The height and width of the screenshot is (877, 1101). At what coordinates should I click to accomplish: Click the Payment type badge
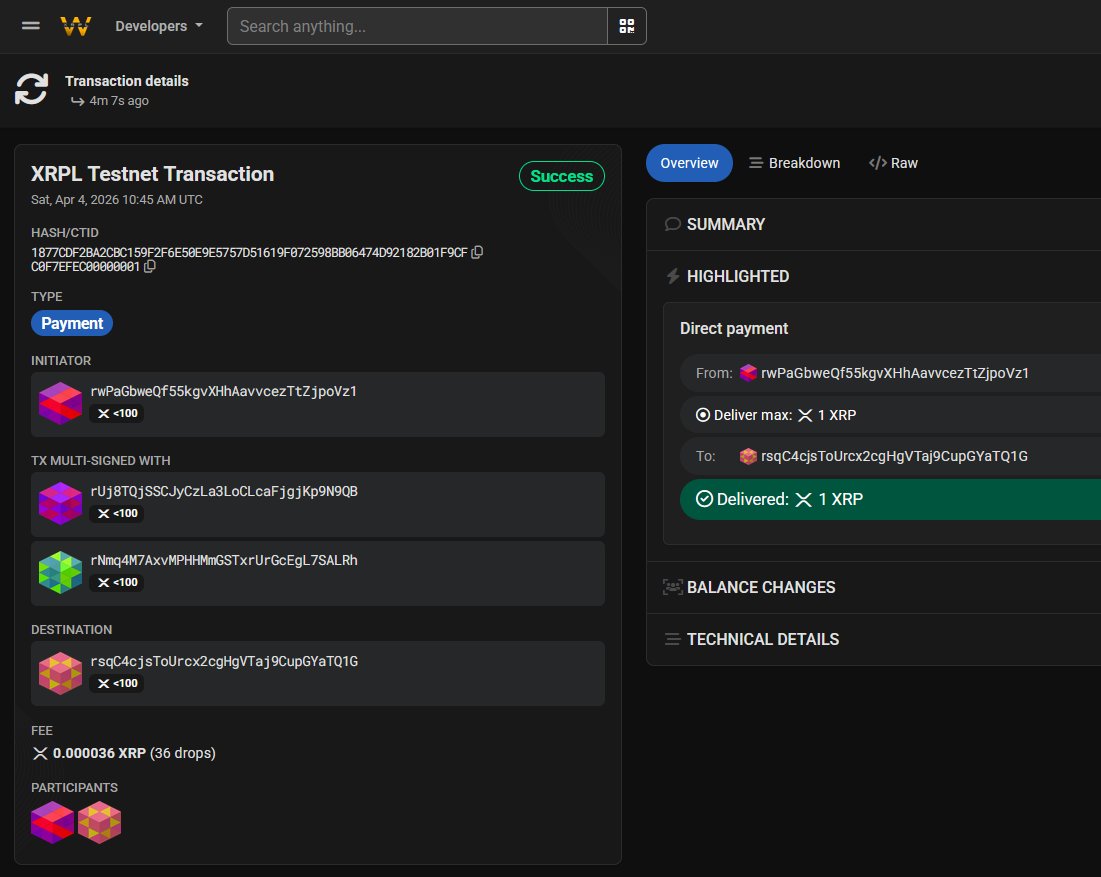point(72,323)
